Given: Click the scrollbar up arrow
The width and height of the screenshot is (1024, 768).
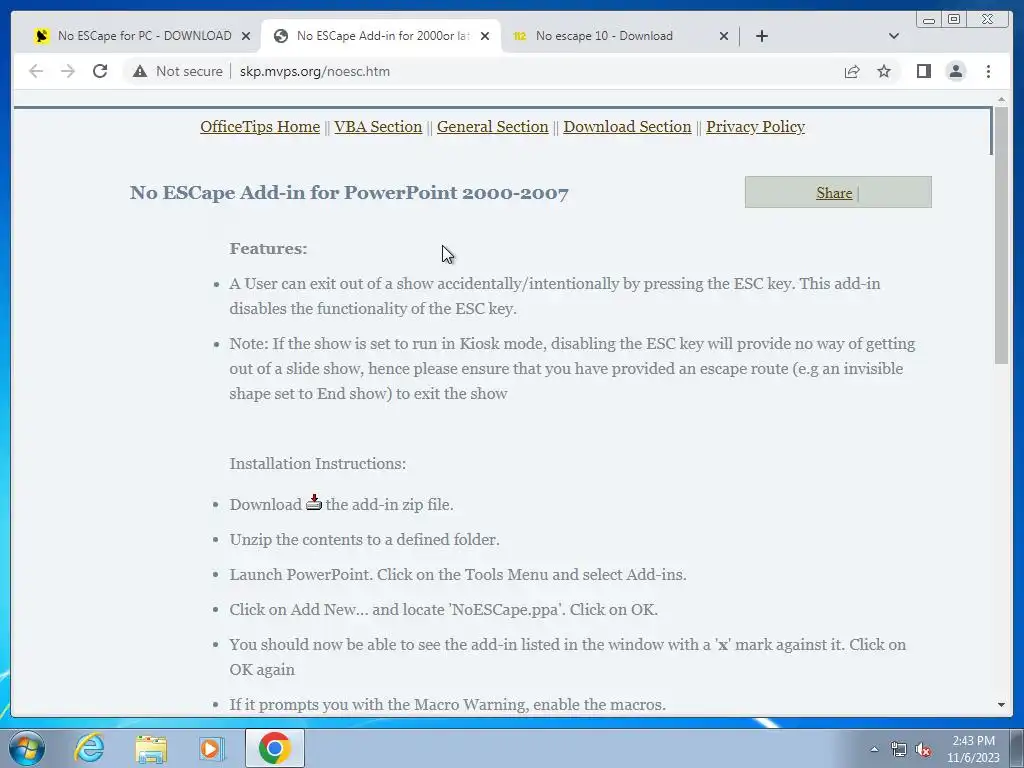Looking at the screenshot, I should 1001,99.
